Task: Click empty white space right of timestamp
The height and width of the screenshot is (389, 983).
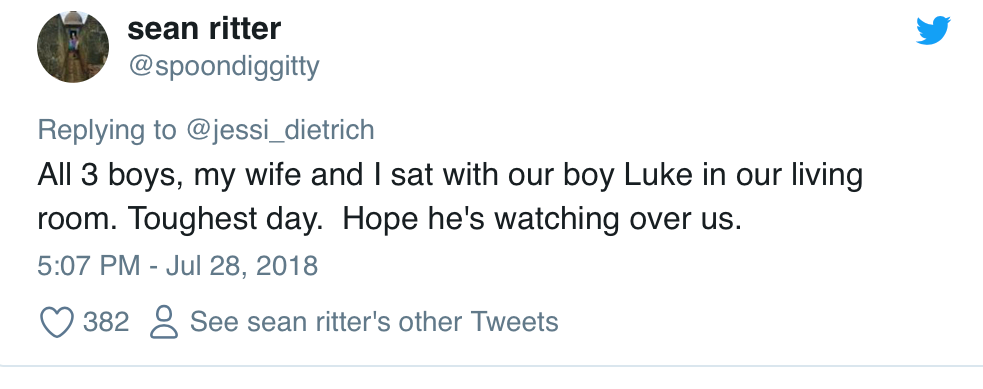Action: (x=627, y=266)
